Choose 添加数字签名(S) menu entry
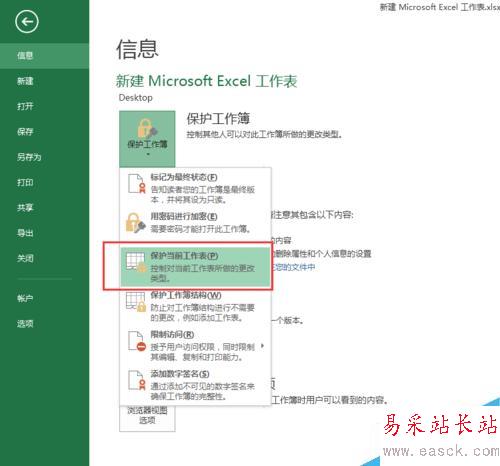The height and width of the screenshot is (466, 500). [x=195, y=385]
